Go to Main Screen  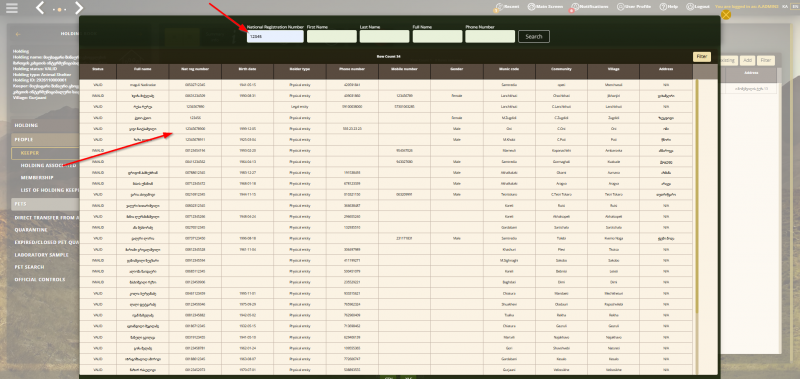tap(545, 7)
